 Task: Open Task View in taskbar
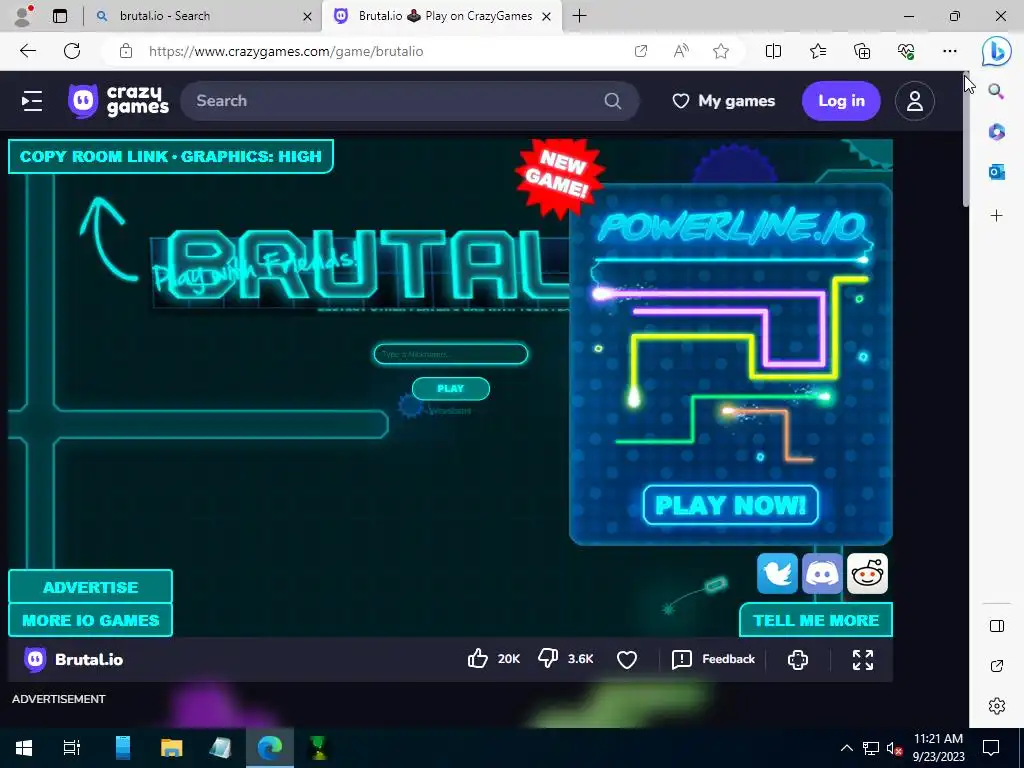pyautogui.click(x=71, y=748)
